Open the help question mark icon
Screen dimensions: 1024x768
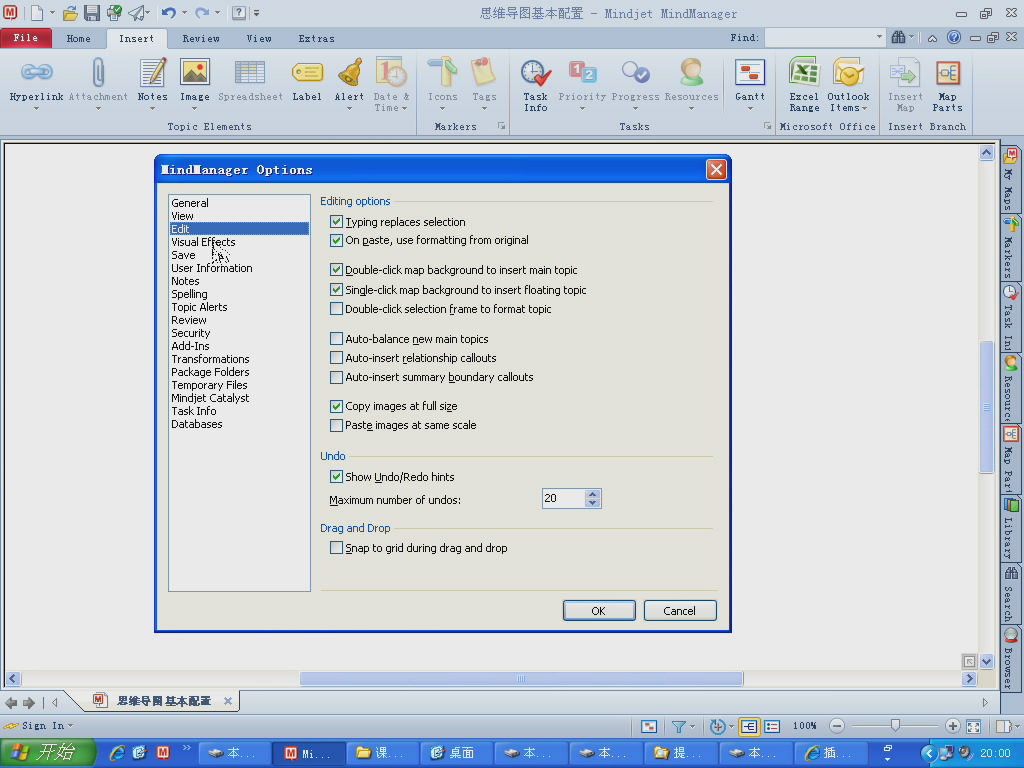[x=953, y=37]
